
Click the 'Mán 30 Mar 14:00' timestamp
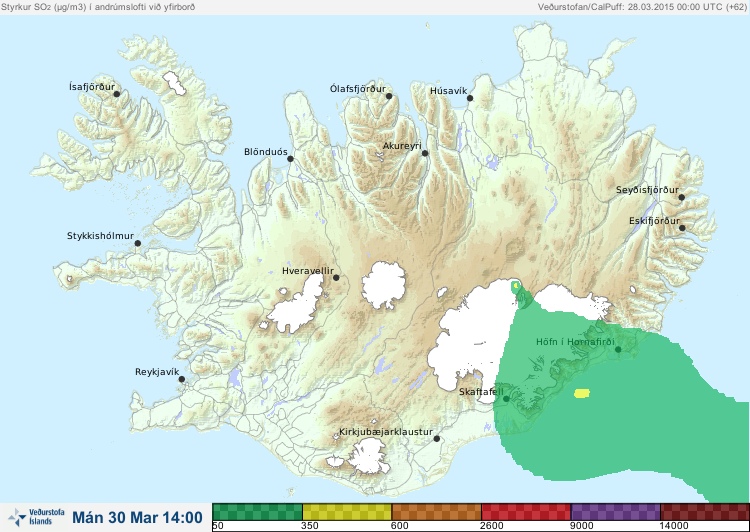pos(137,517)
